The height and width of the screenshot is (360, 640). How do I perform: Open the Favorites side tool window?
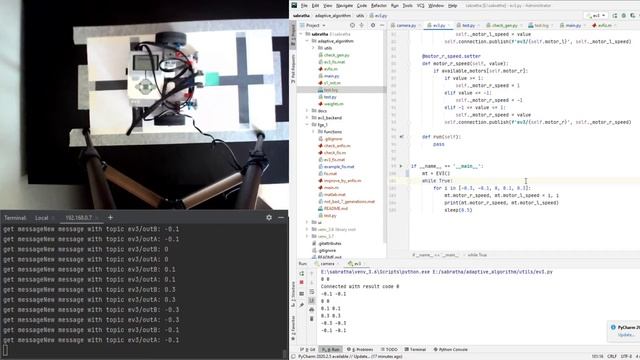click(x=293, y=329)
